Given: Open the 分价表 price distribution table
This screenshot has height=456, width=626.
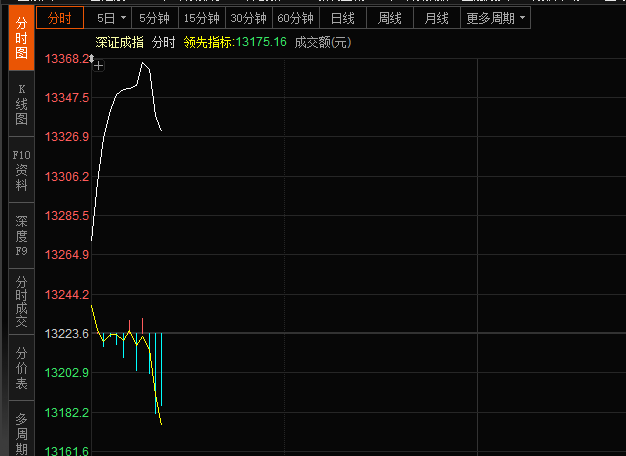Looking at the screenshot, I should (20, 369).
